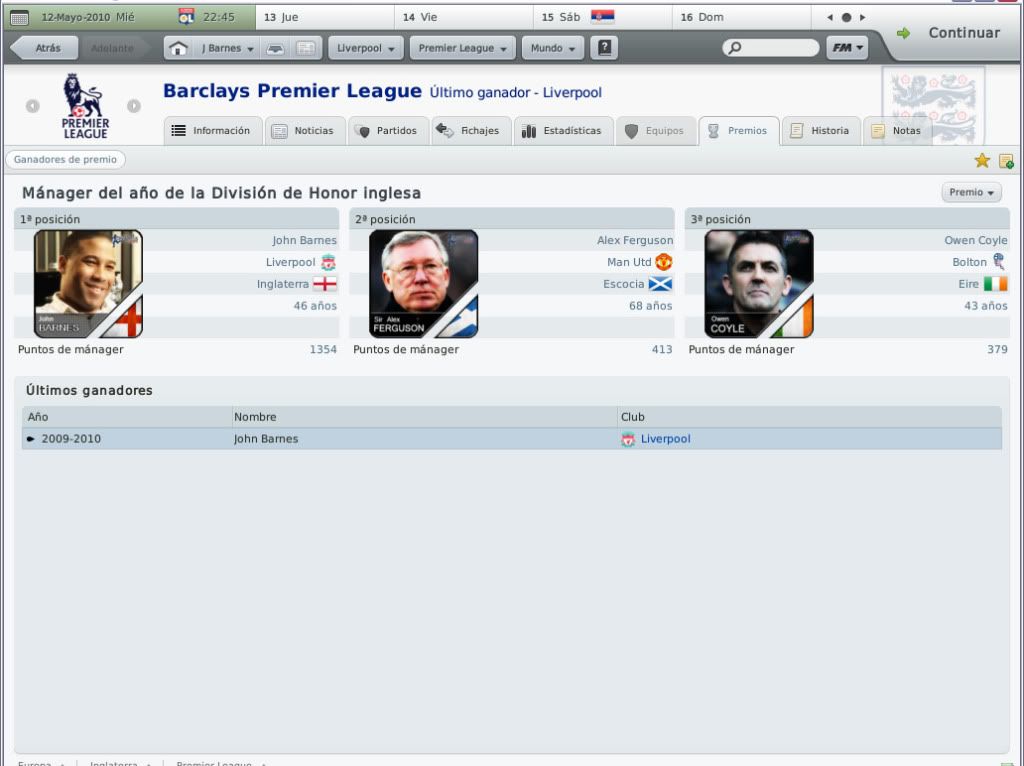Expand the Mundo dropdown menu
Image resolution: width=1024 pixels, height=766 pixels.
click(x=552, y=48)
